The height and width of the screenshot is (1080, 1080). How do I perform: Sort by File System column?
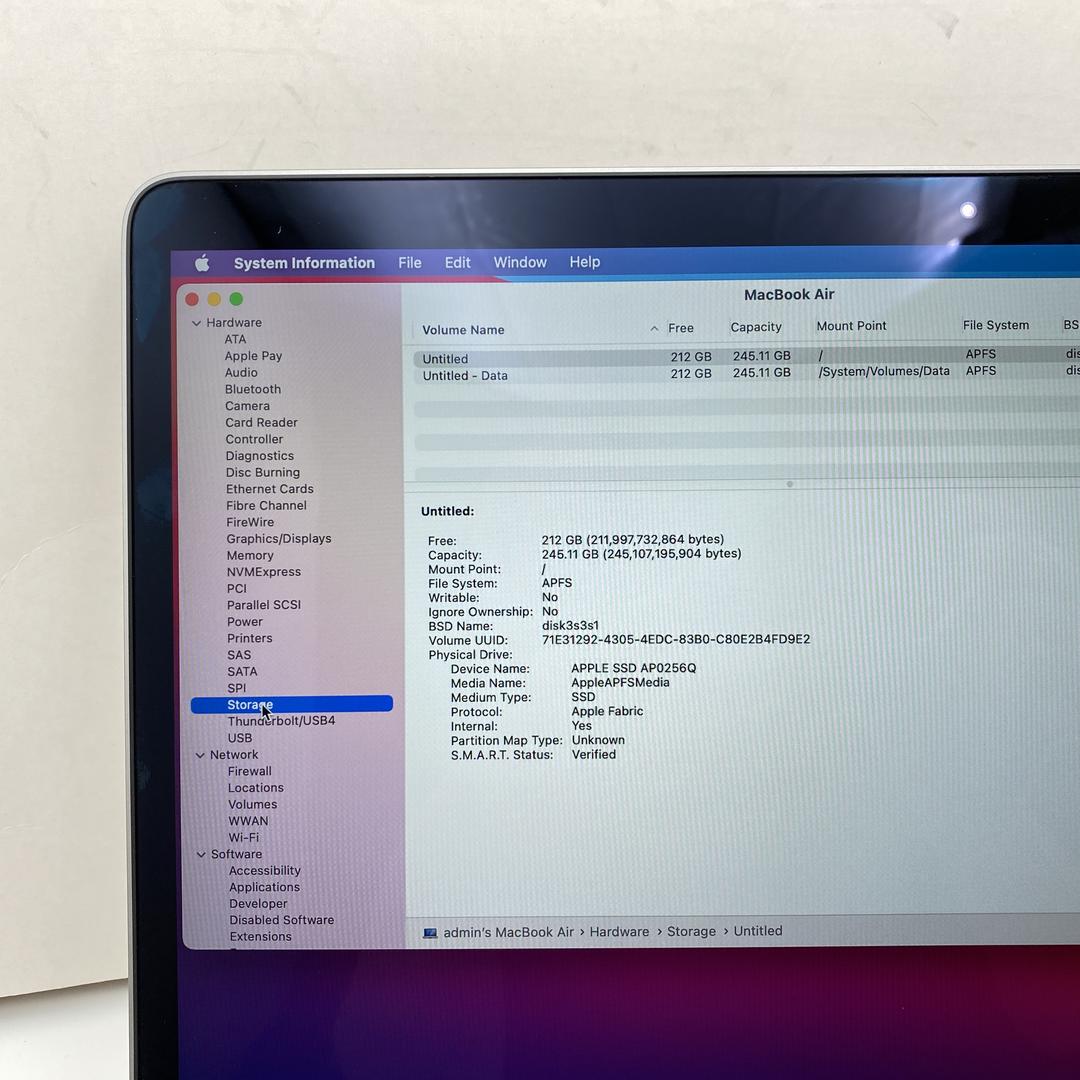(x=996, y=325)
